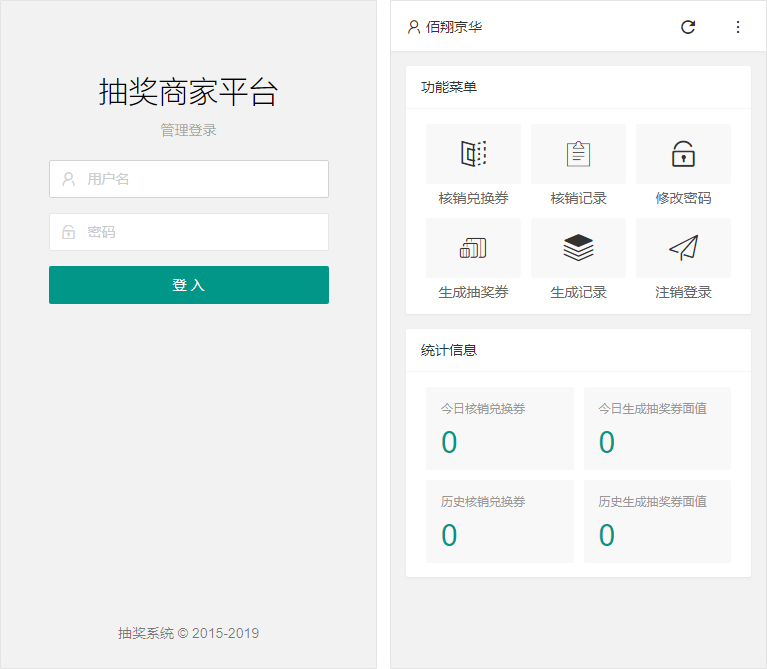
Task: Open the 核销记录 clipboard icon
Action: [x=578, y=154]
